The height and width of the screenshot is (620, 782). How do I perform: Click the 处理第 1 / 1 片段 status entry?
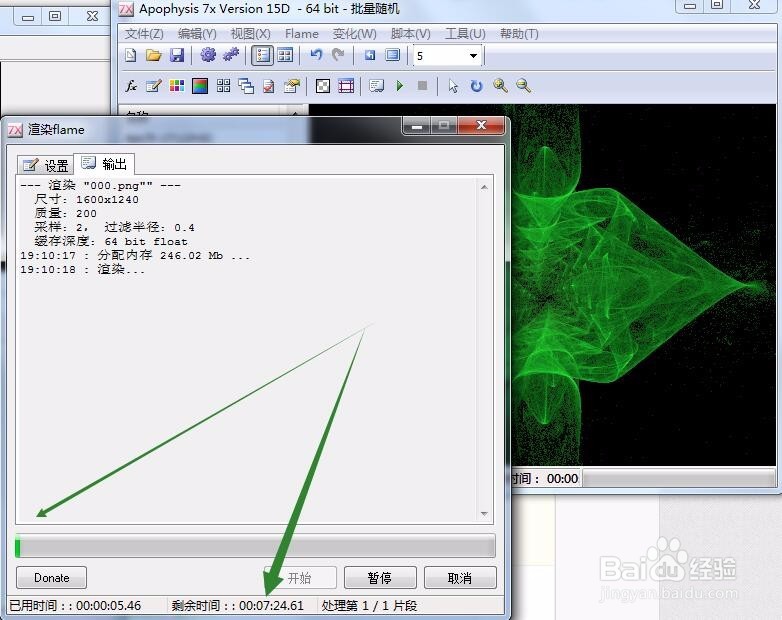(370, 606)
